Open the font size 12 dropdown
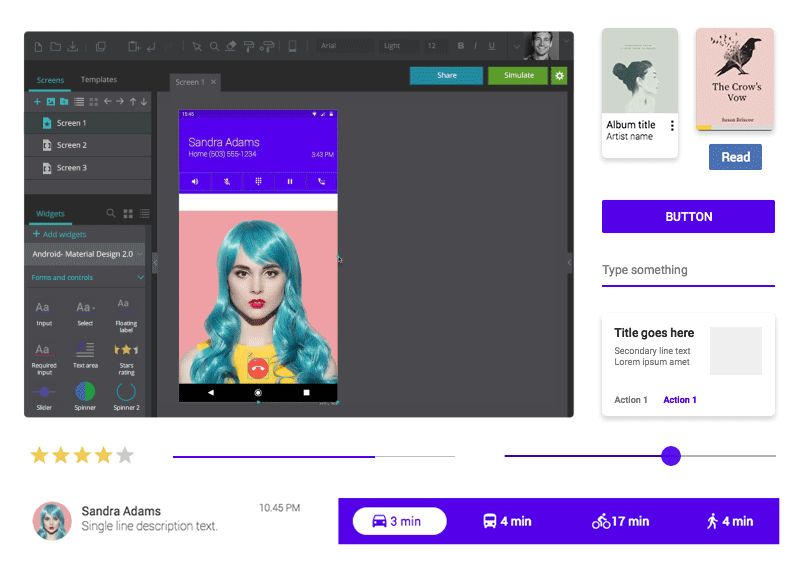 [x=436, y=46]
